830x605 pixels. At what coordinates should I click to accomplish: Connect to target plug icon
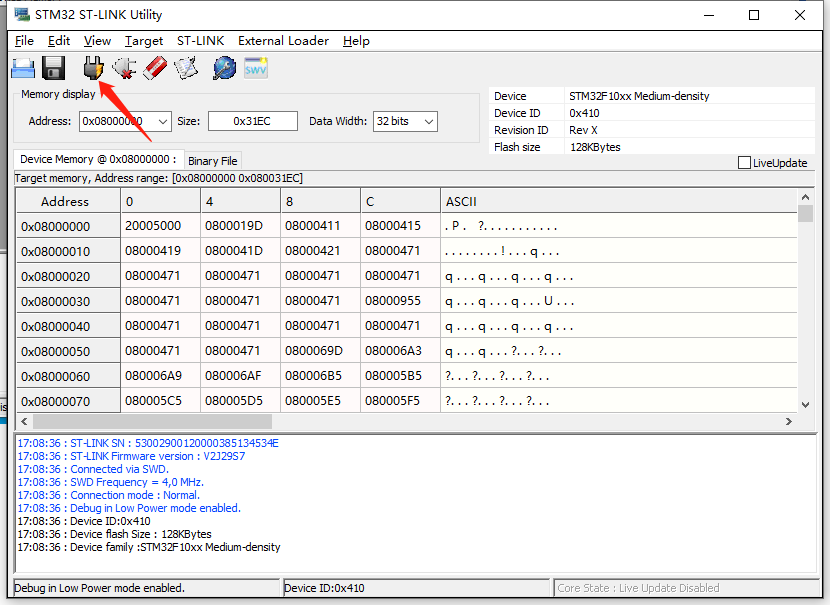pyautogui.click(x=94, y=68)
